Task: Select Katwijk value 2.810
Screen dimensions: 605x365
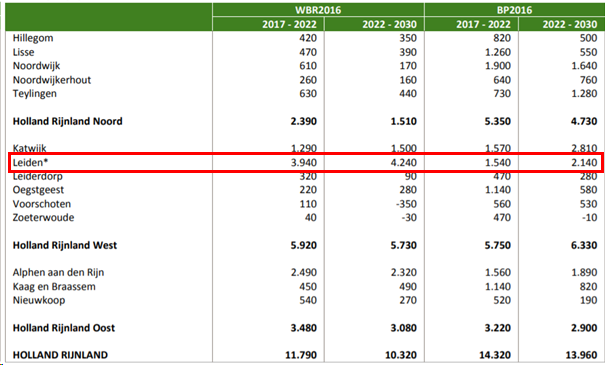Action: click(x=584, y=148)
